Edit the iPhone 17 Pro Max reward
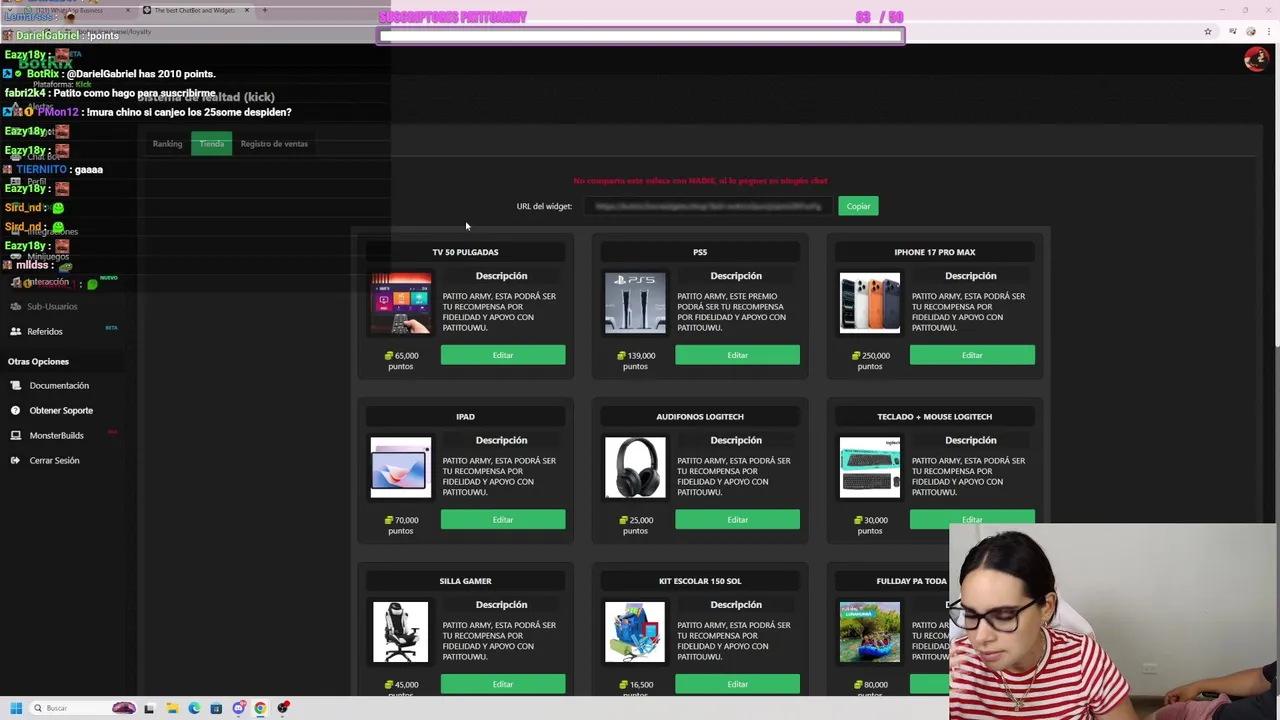This screenshot has height=720, width=1280. point(972,355)
